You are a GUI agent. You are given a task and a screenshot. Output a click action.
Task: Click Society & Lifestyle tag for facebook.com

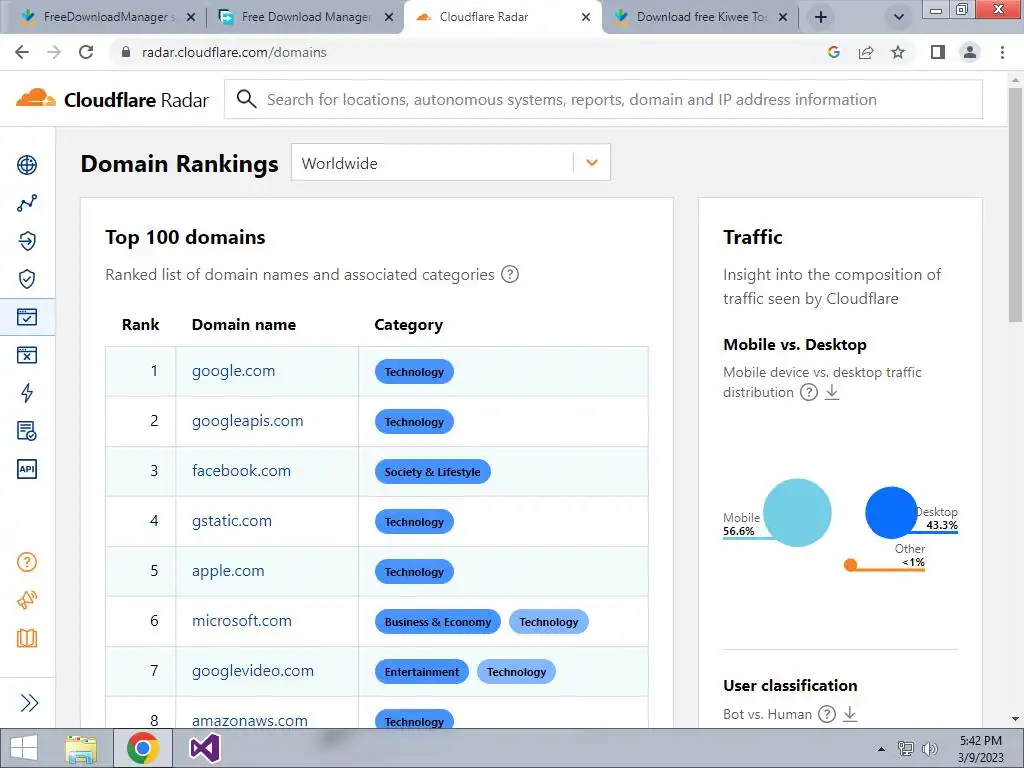pos(432,472)
